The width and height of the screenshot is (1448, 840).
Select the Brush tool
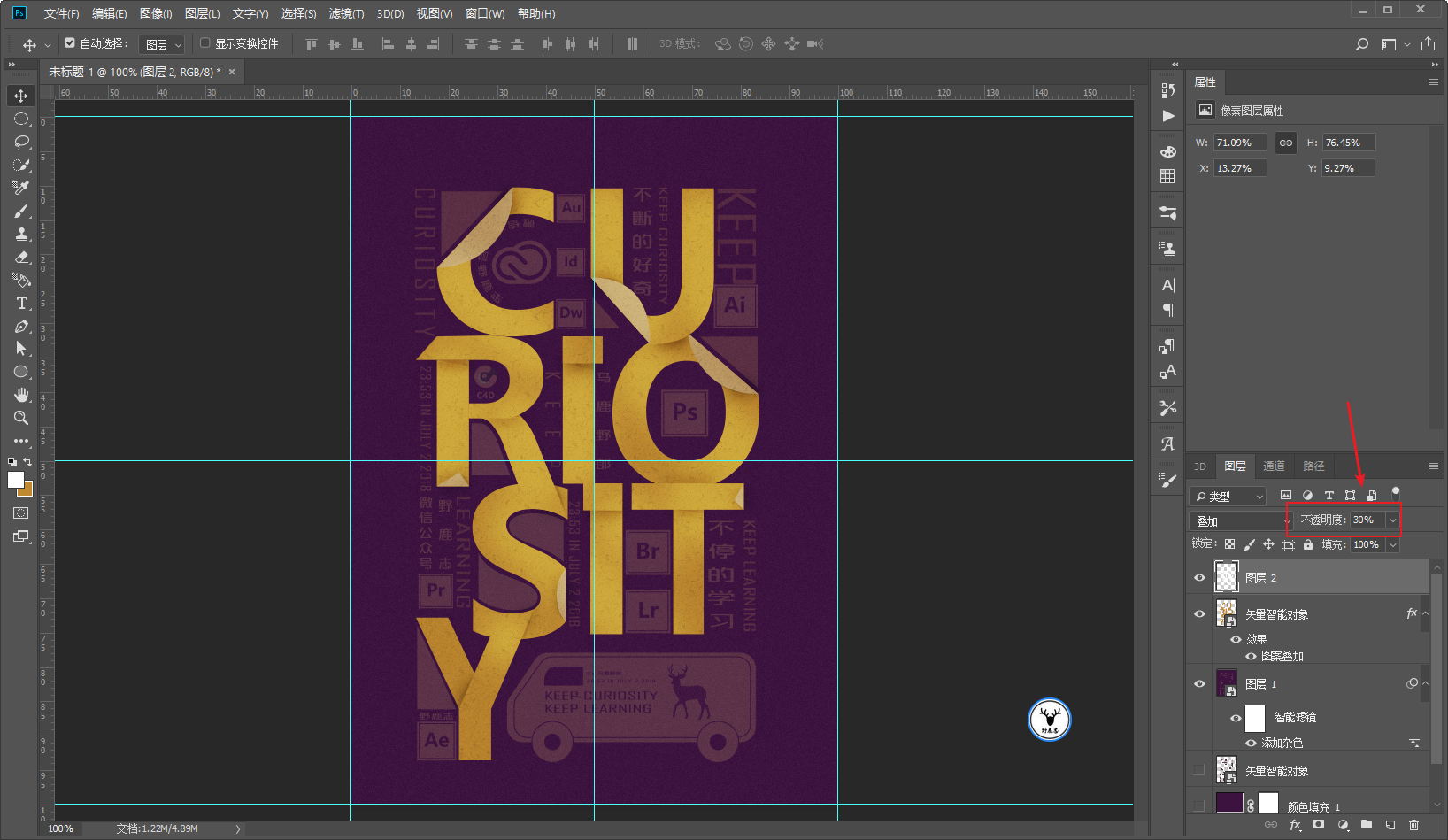pyautogui.click(x=21, y=211)
